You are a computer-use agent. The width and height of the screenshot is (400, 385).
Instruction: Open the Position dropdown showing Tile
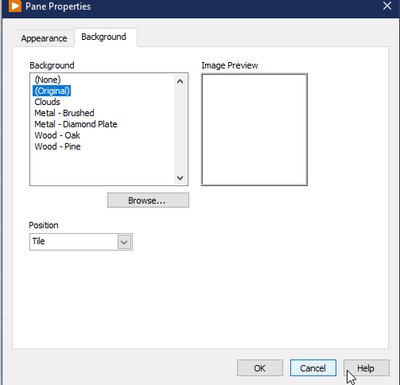tap(81, 242)
